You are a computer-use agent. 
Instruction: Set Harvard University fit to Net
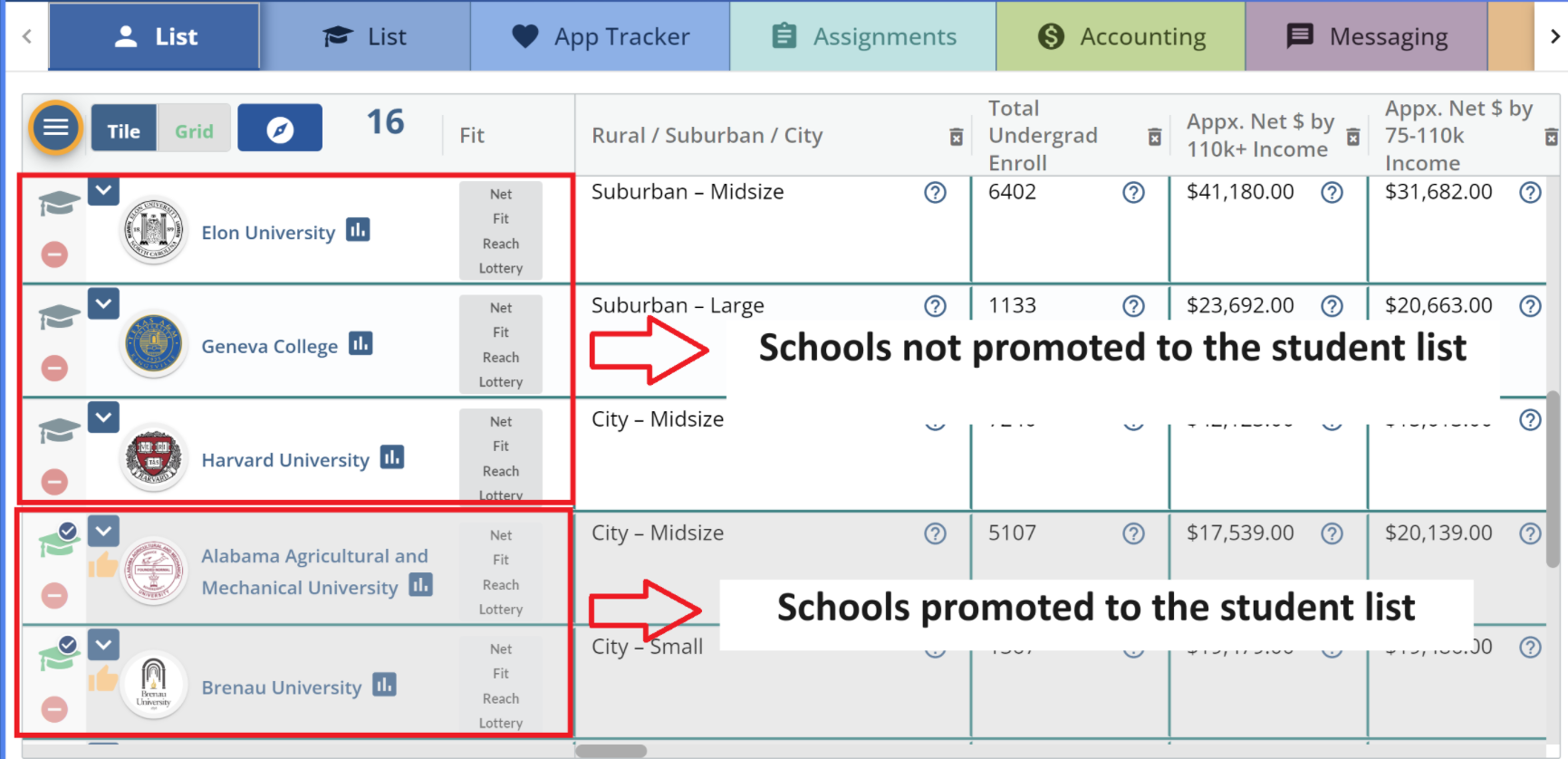(501, 421)
